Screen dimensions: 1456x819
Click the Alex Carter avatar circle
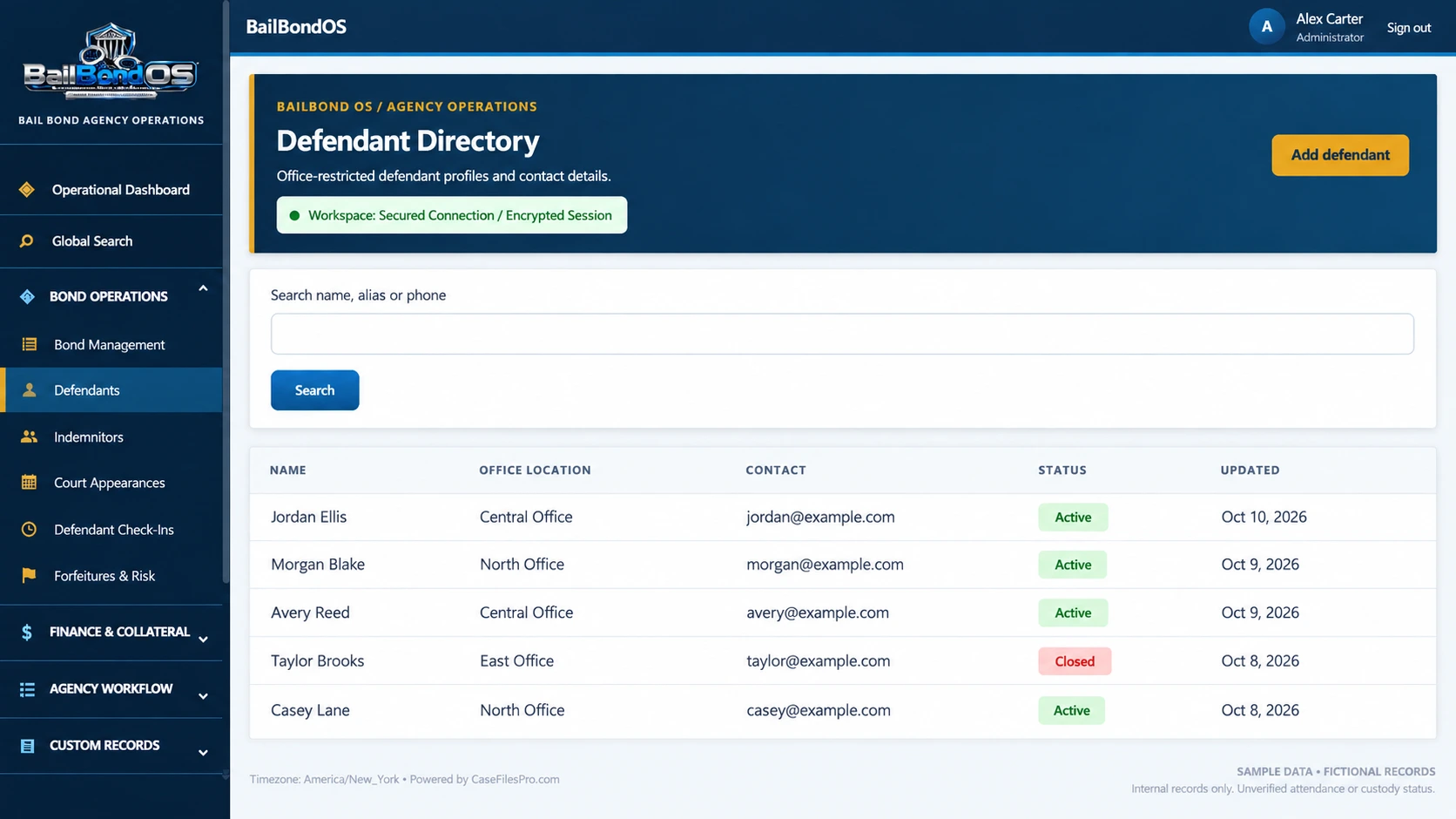(x=1267, y=27)
